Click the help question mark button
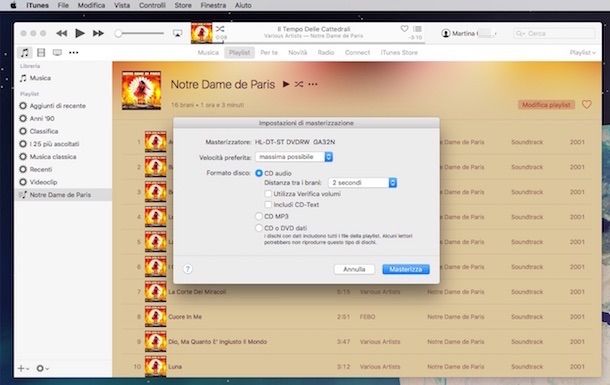This screenshot has height=385, width=610. (188, 269)
